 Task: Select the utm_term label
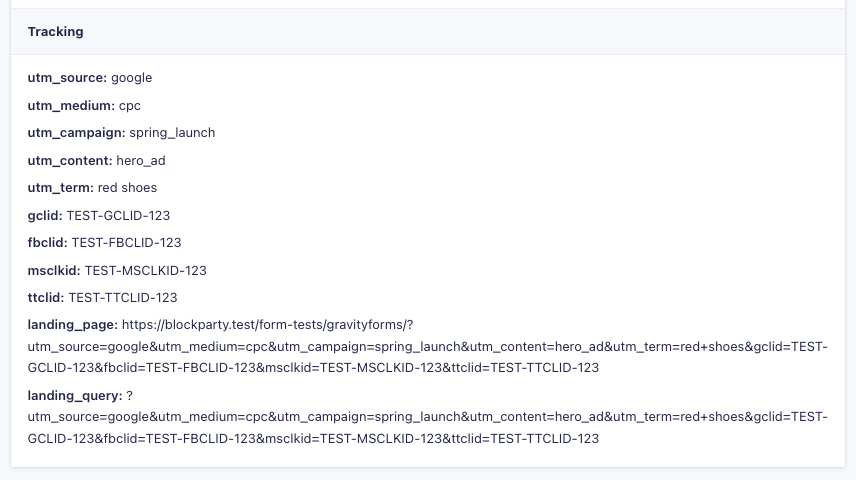pos(61,187)
